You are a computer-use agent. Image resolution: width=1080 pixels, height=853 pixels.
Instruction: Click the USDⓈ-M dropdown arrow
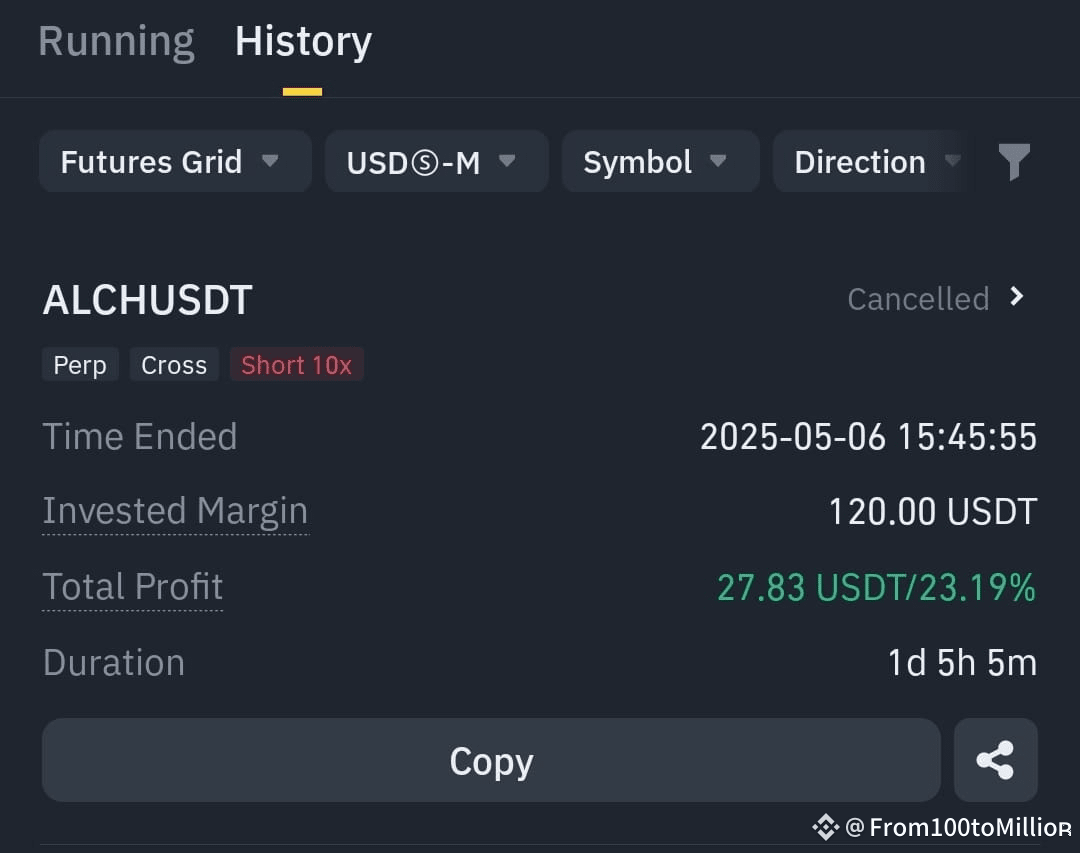(507, 161)
